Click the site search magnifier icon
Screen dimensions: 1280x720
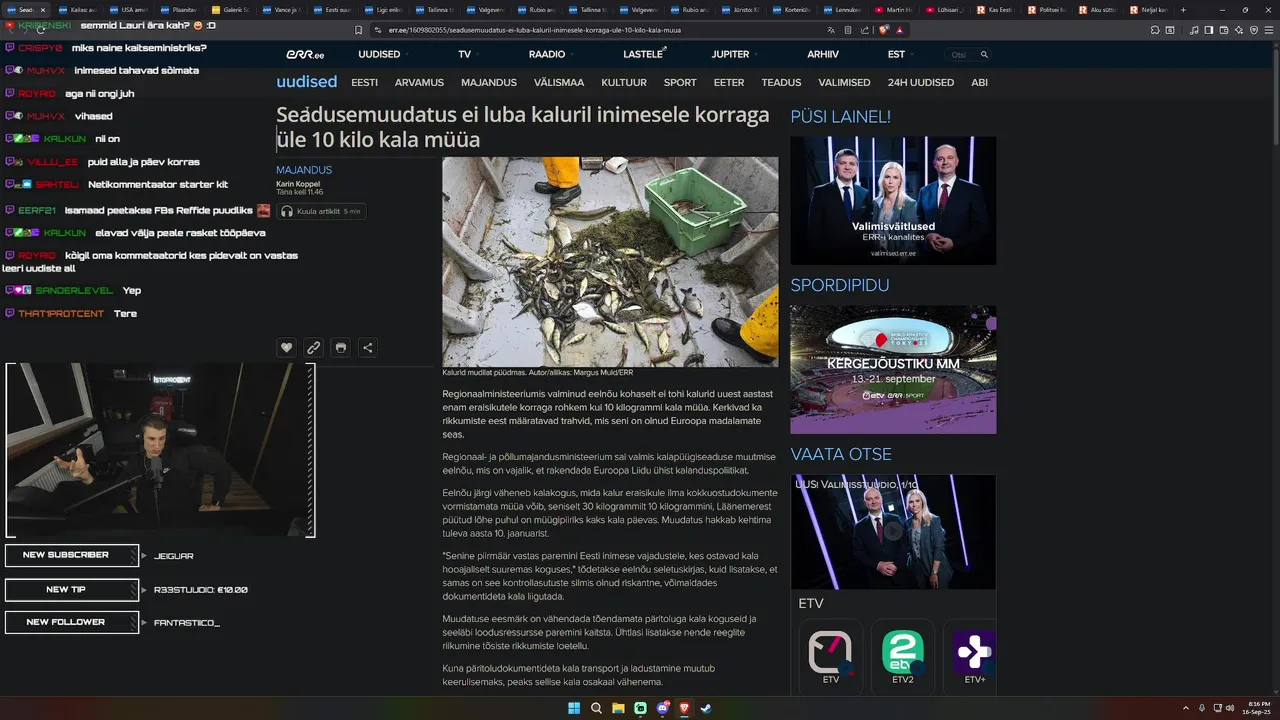(984, 55)
